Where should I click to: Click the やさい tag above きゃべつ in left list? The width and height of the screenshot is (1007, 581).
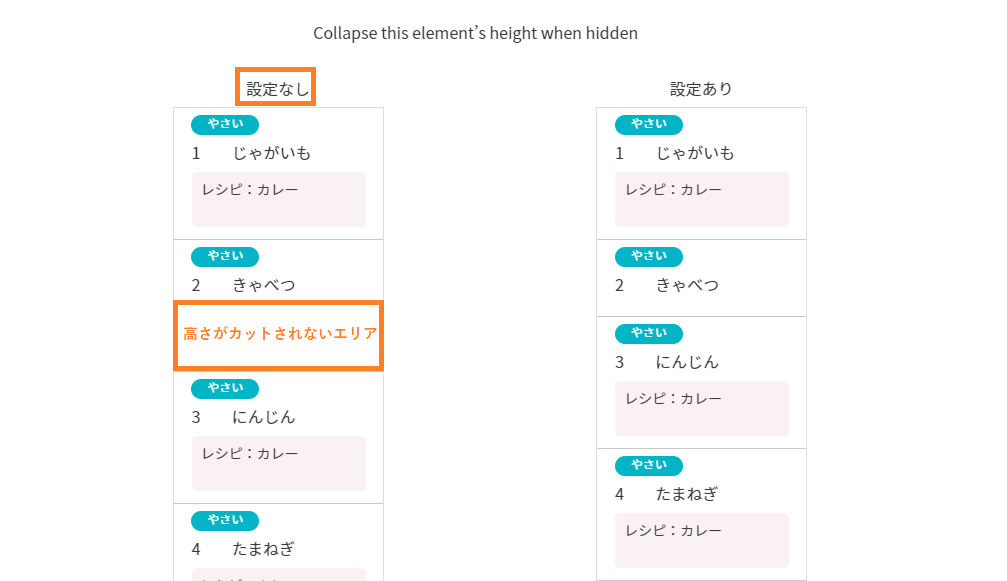[x=225, y=256]
